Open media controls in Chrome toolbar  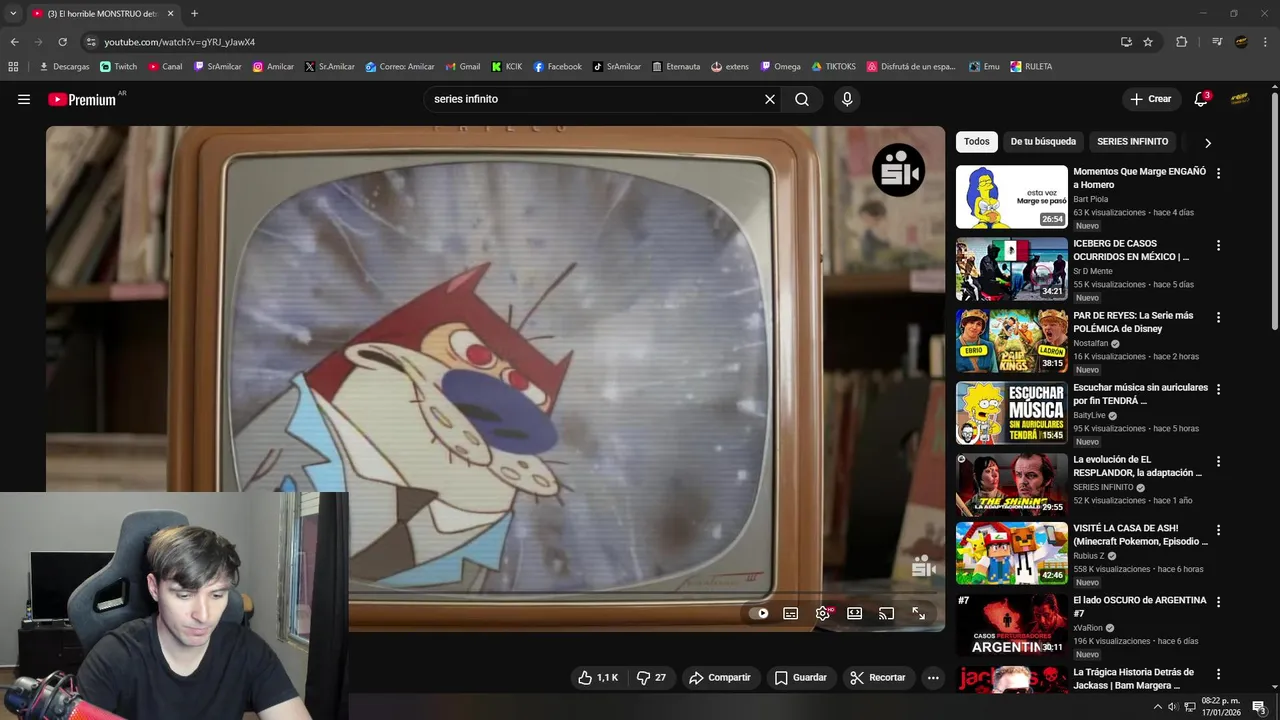click(1216, 42)
